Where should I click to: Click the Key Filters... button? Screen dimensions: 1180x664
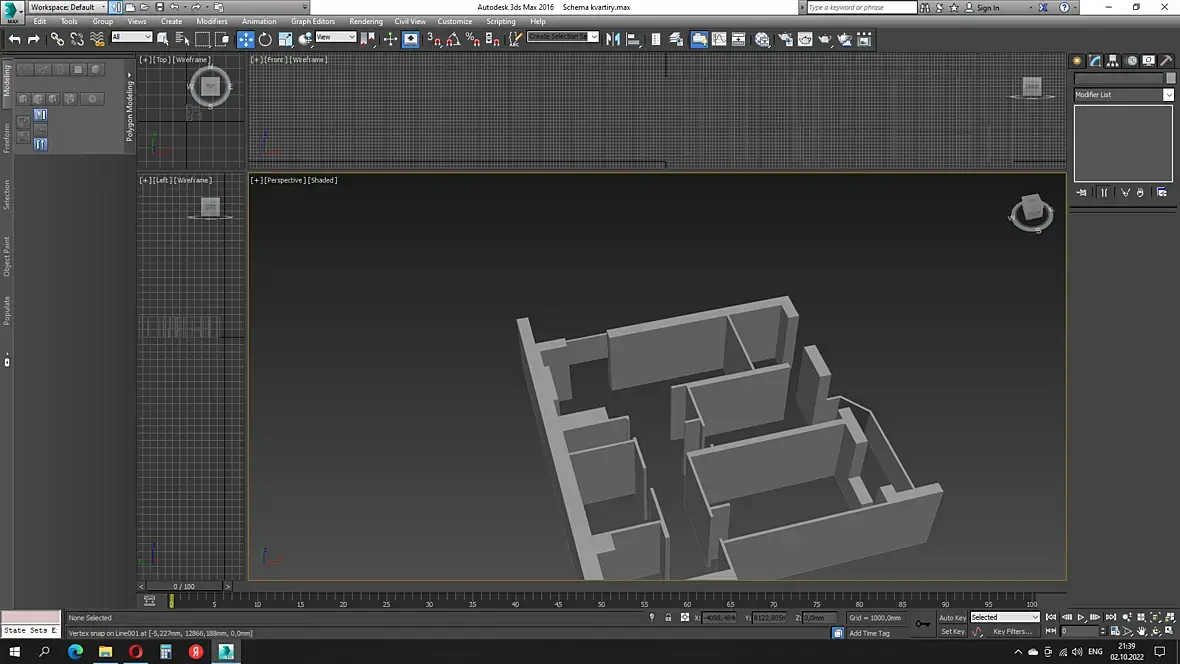(1011, 632)
